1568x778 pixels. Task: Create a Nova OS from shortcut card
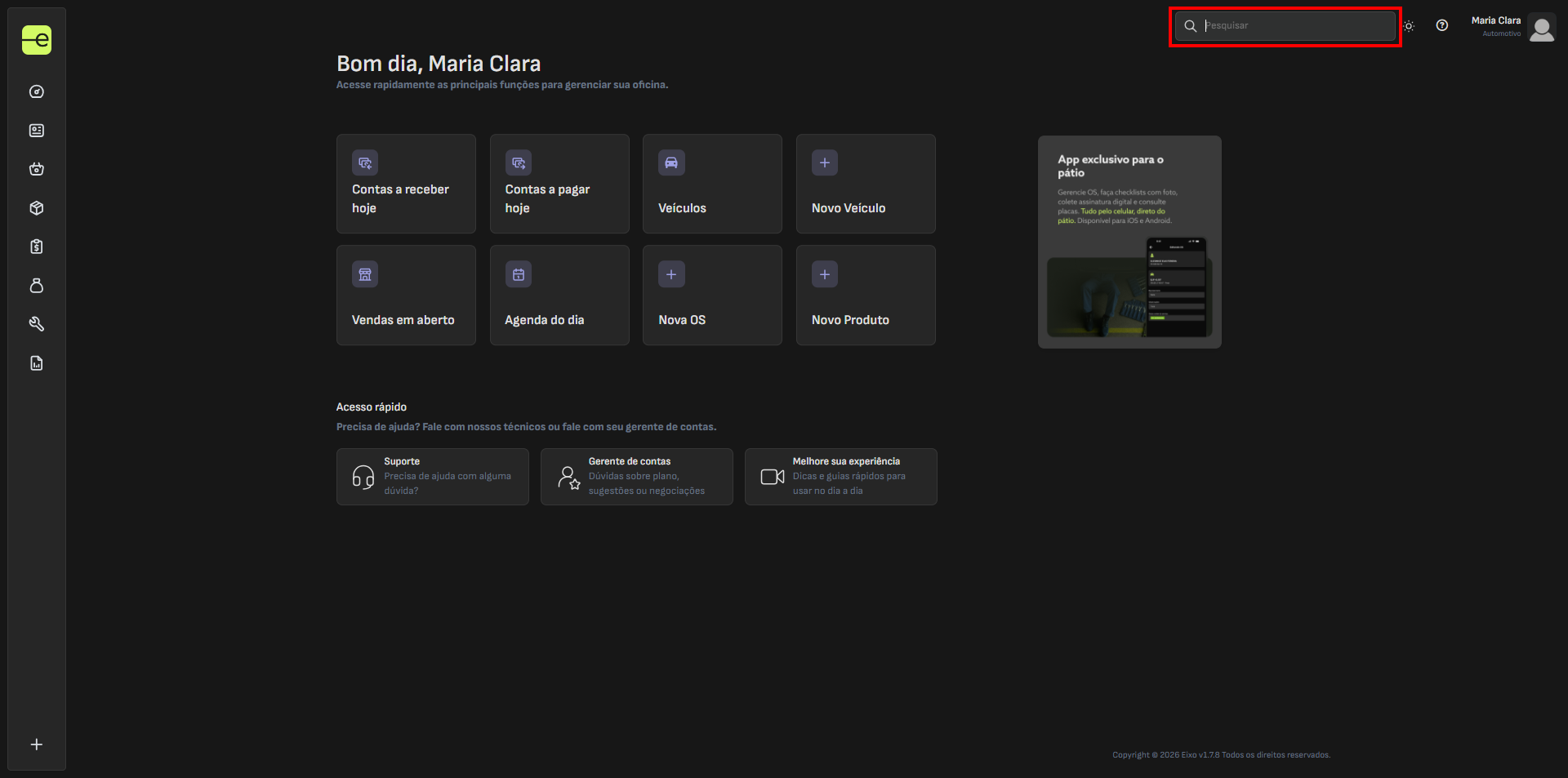(x=712, y=296)
